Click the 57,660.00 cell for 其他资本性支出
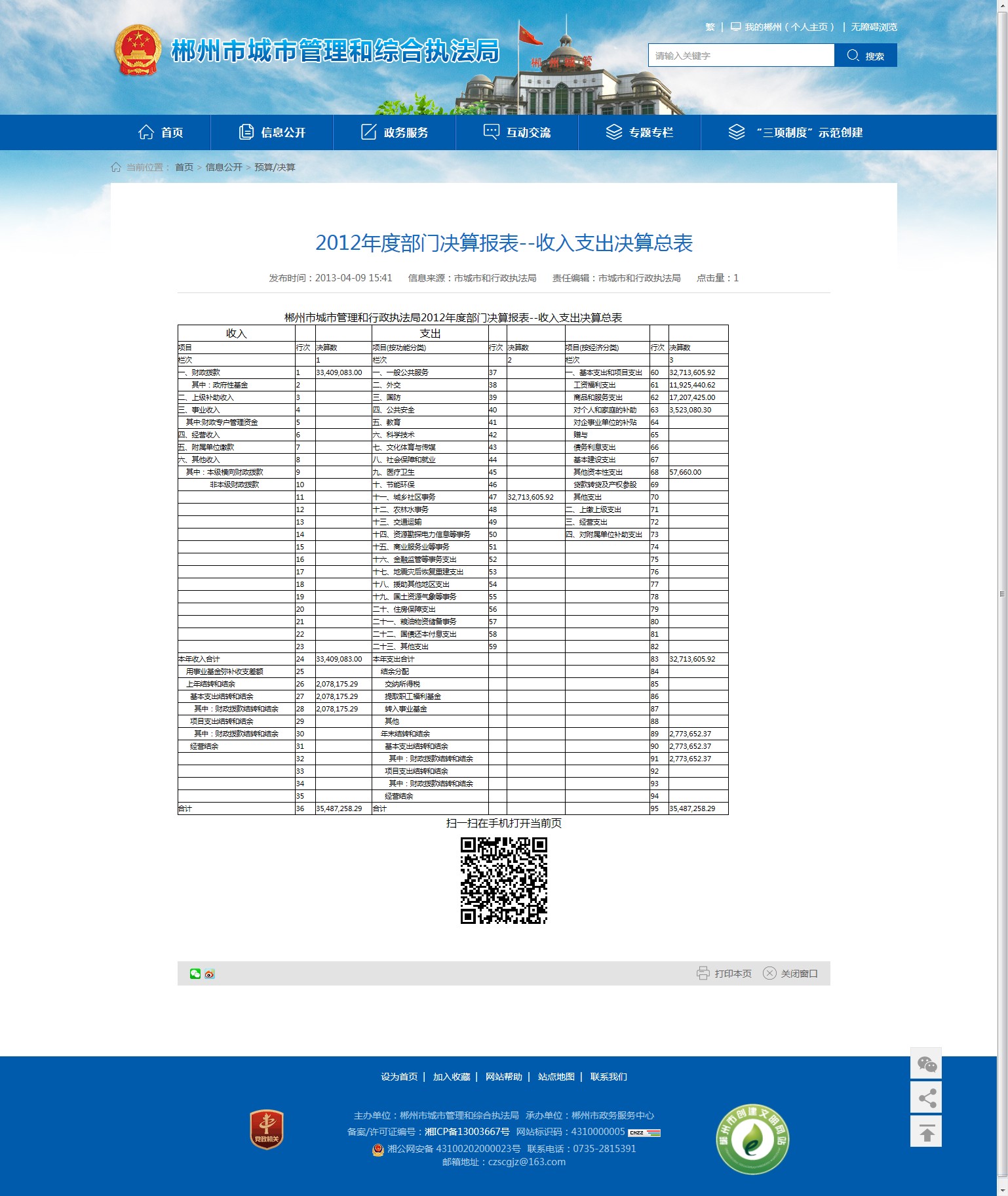The width and height of the screenshot is (1008, 1196). tap(698, 472)
